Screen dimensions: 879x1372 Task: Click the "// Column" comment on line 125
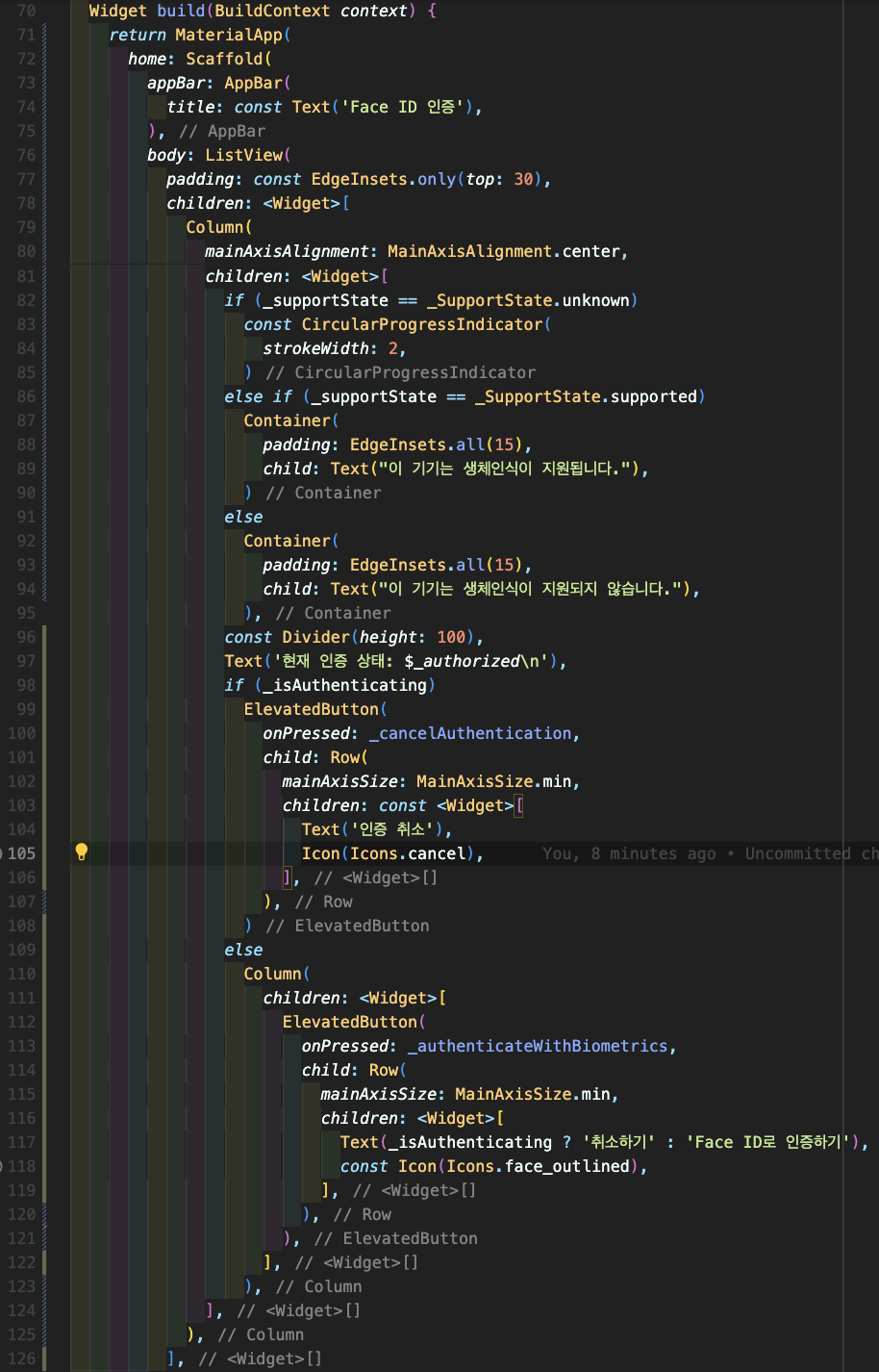tap(261, 1334)
